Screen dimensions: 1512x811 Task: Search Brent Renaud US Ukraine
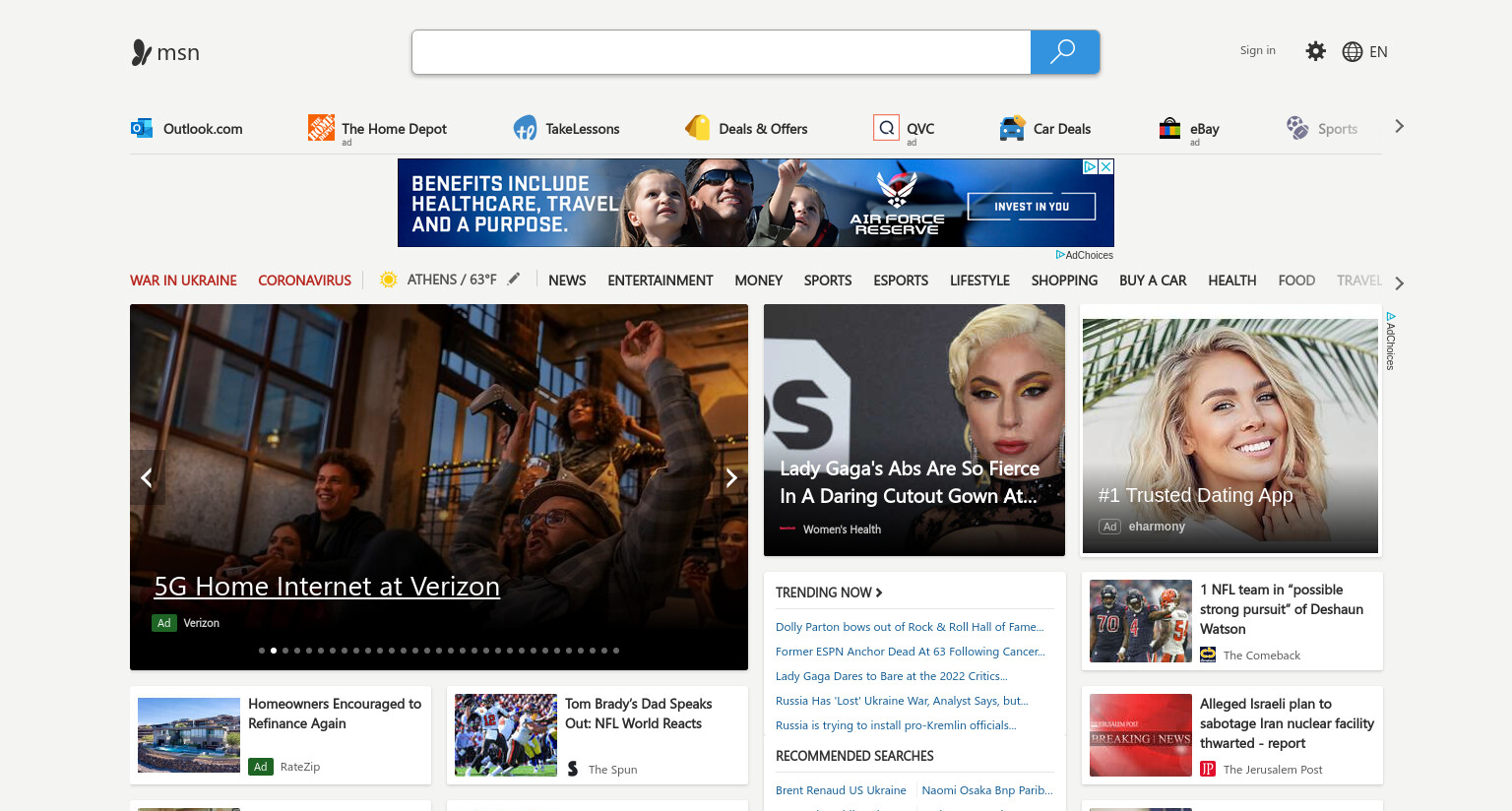click(841, 790)
